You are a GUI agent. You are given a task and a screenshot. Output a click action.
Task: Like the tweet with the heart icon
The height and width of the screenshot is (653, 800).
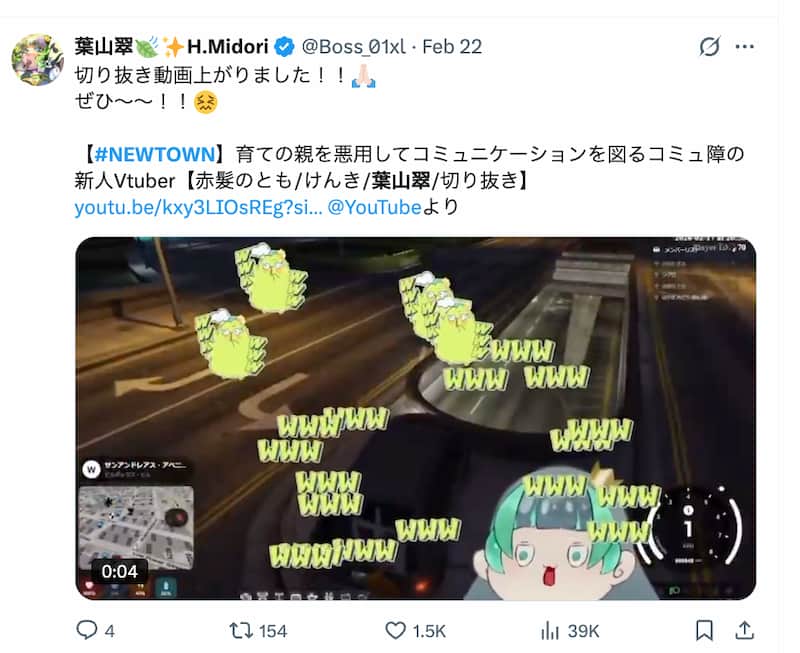[395, 631]
